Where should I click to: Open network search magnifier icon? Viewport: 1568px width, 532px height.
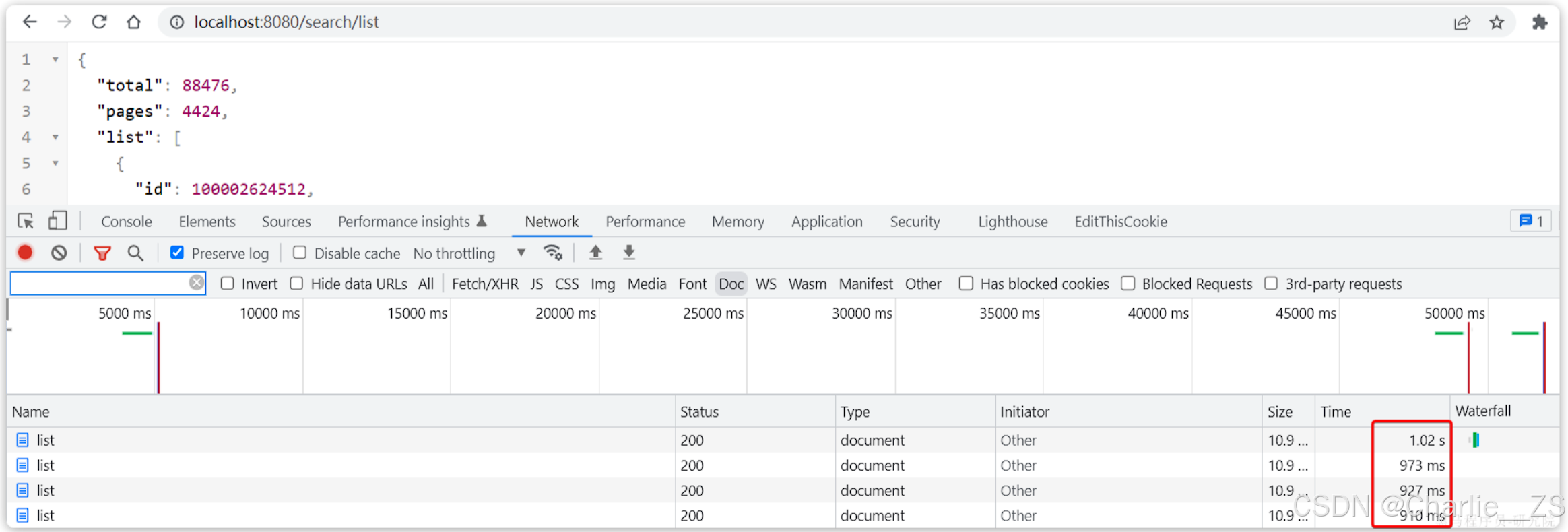click(x=135, y=253)
